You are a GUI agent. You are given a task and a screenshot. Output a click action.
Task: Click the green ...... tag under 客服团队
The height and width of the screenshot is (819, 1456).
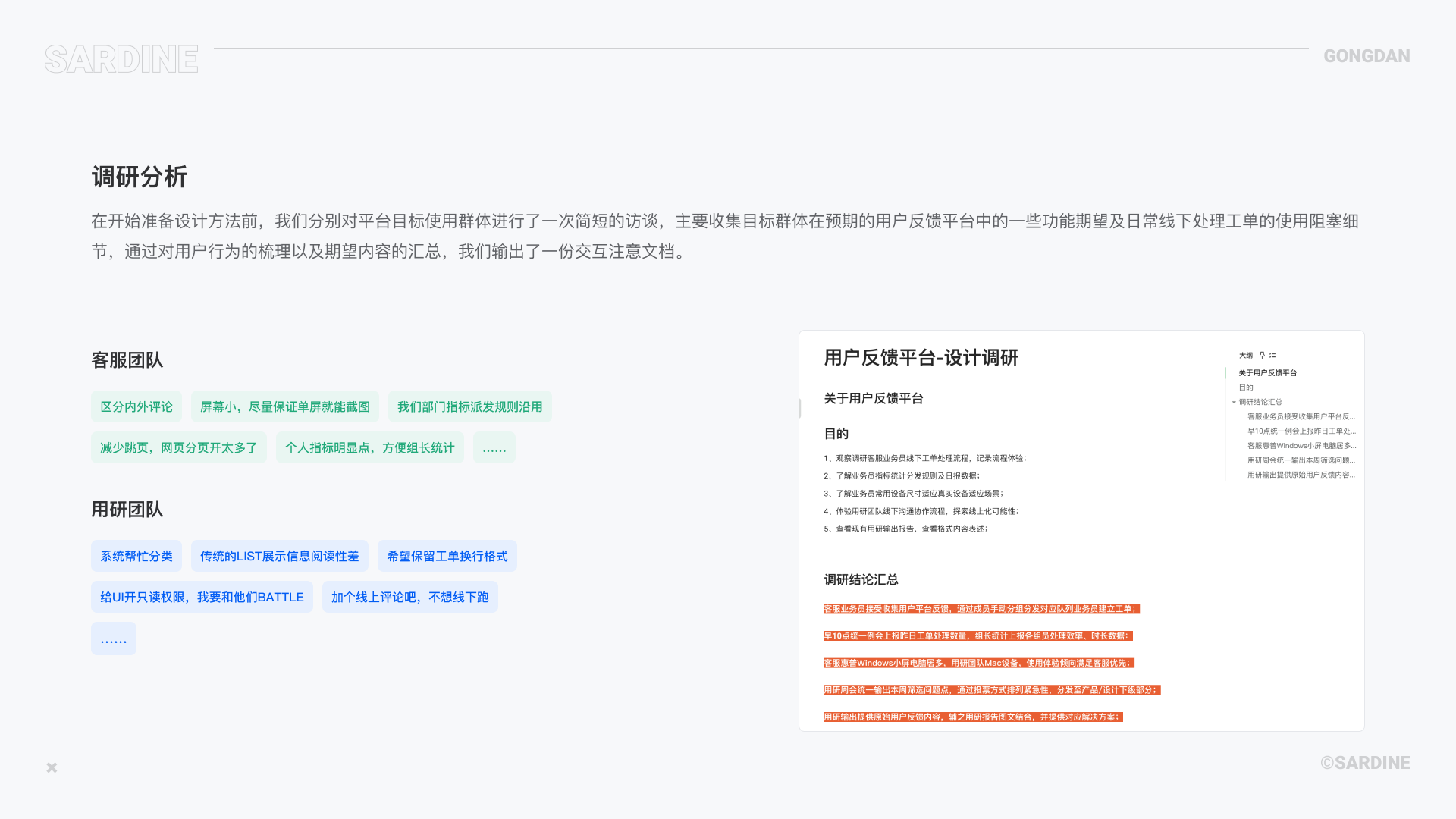tap(494, 447)
